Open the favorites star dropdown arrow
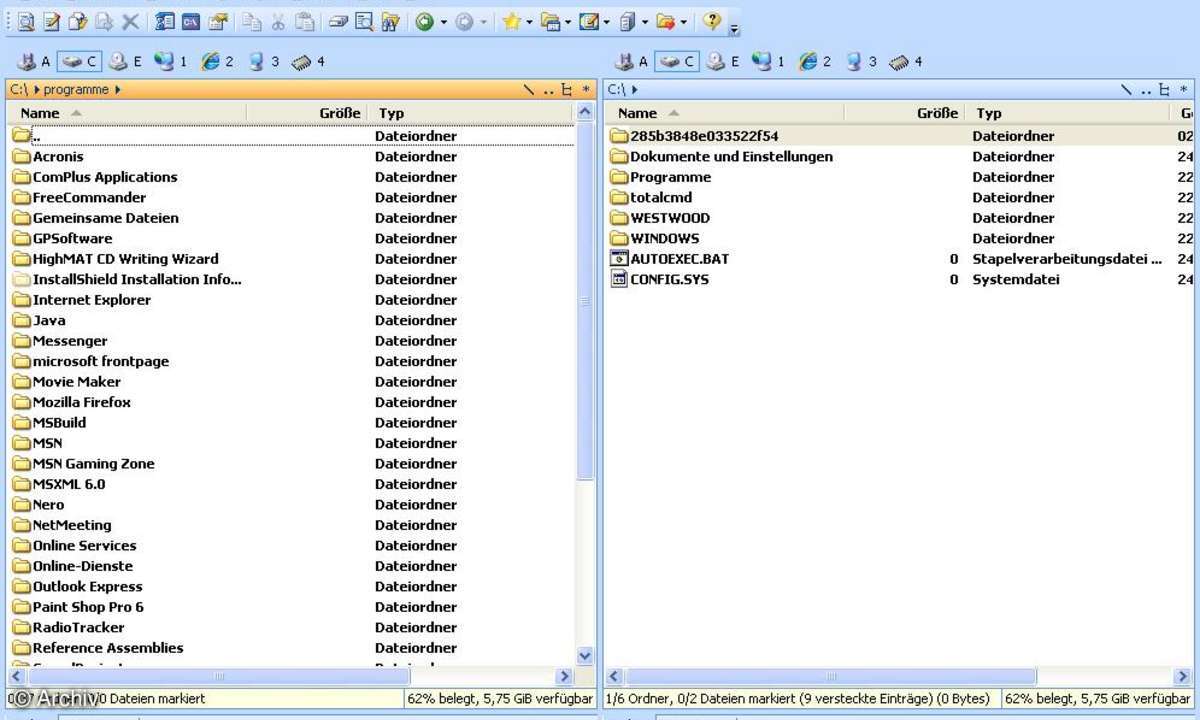 (x=529, y=22)
